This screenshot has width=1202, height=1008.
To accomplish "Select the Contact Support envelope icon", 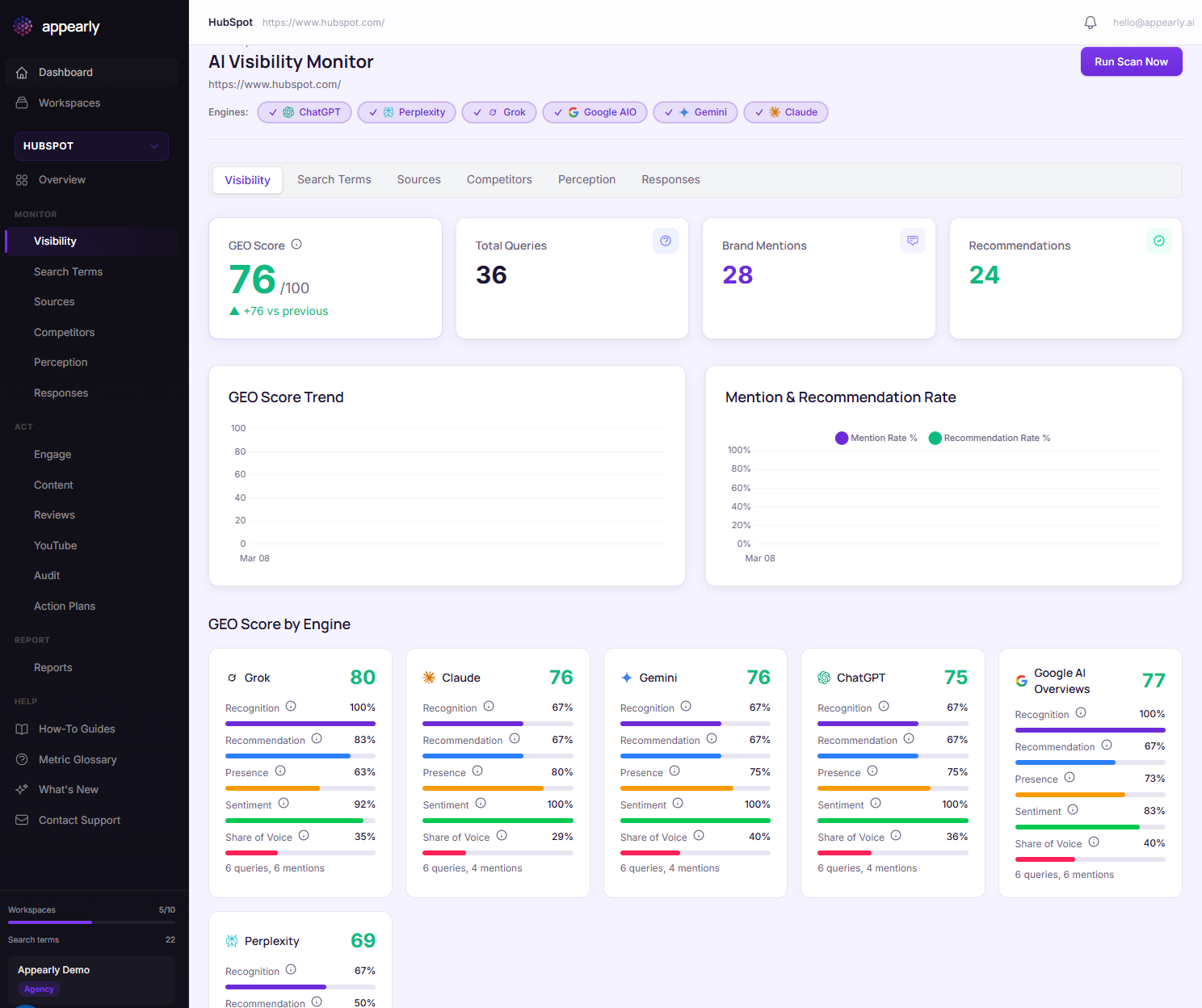I will click(21, 820).
